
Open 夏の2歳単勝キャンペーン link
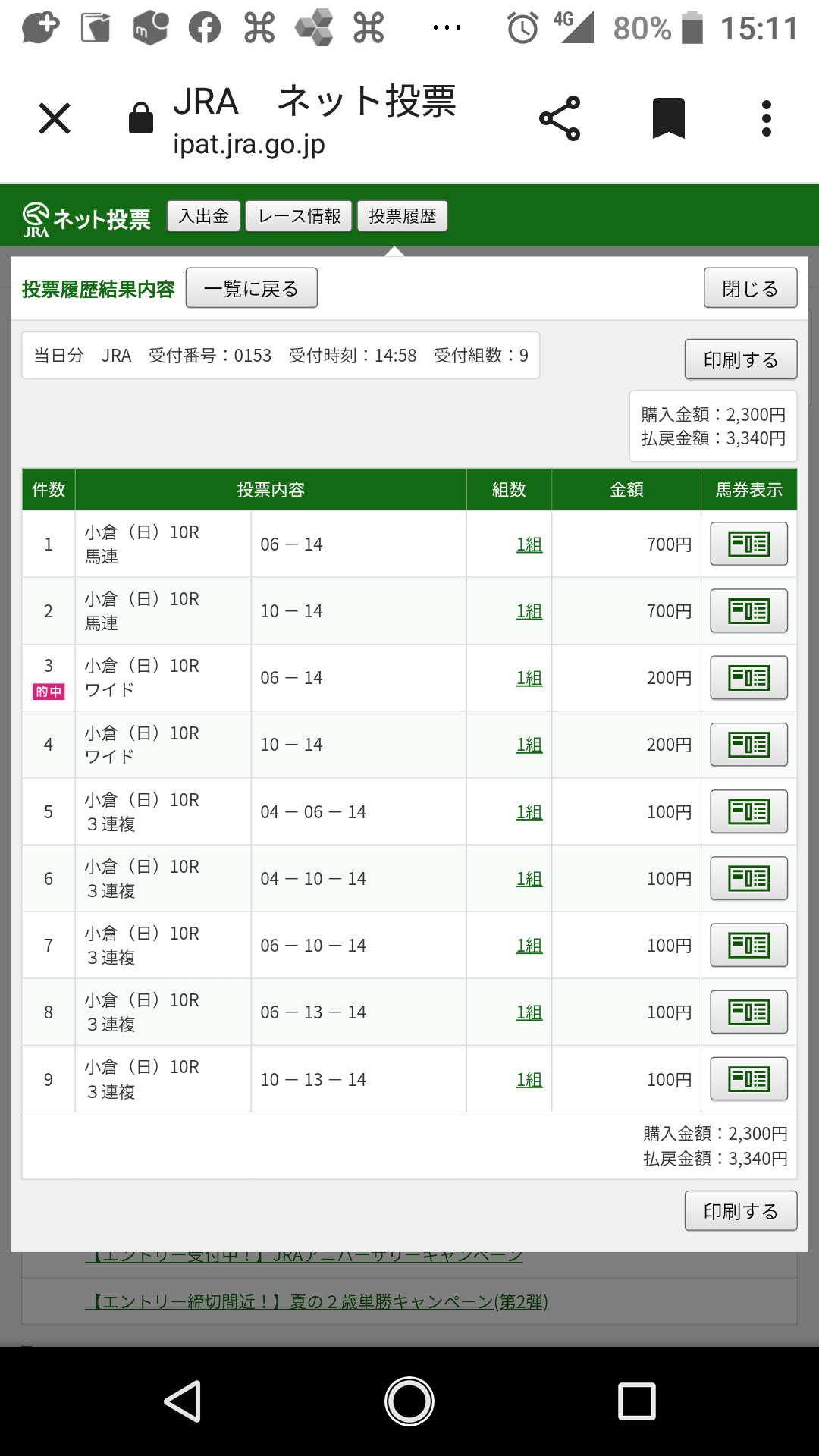click(317, 1302)
